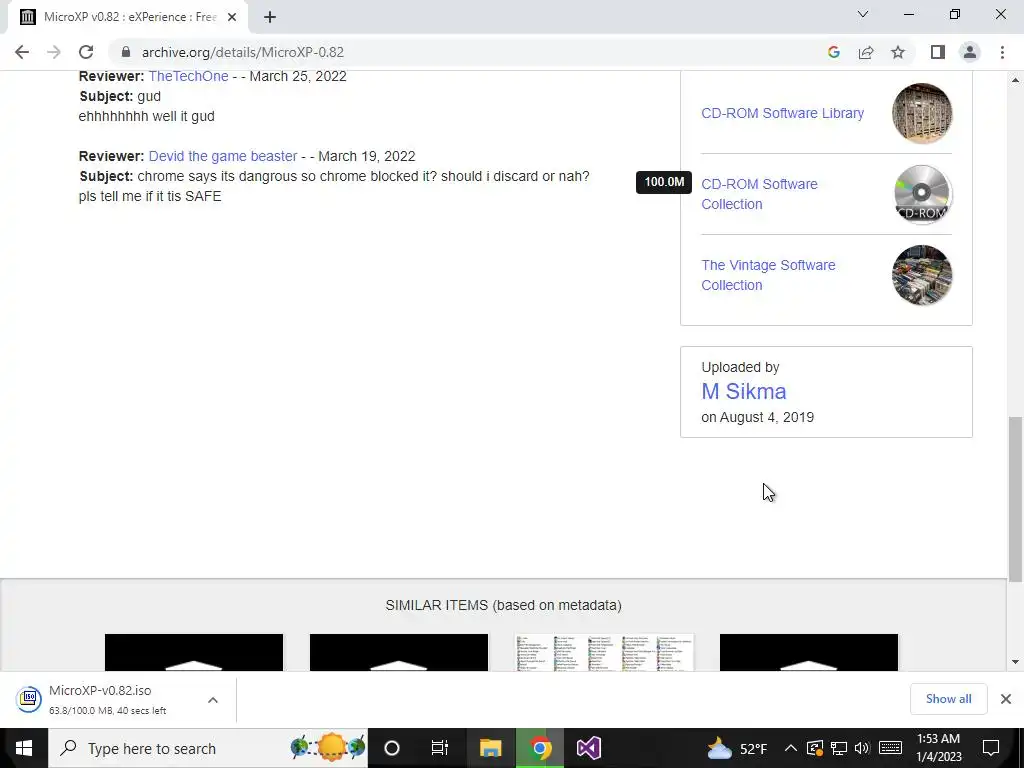Screen dimensions: 1024x768
Task: Open Task View on the taskbar
Action: click(440, 748)
